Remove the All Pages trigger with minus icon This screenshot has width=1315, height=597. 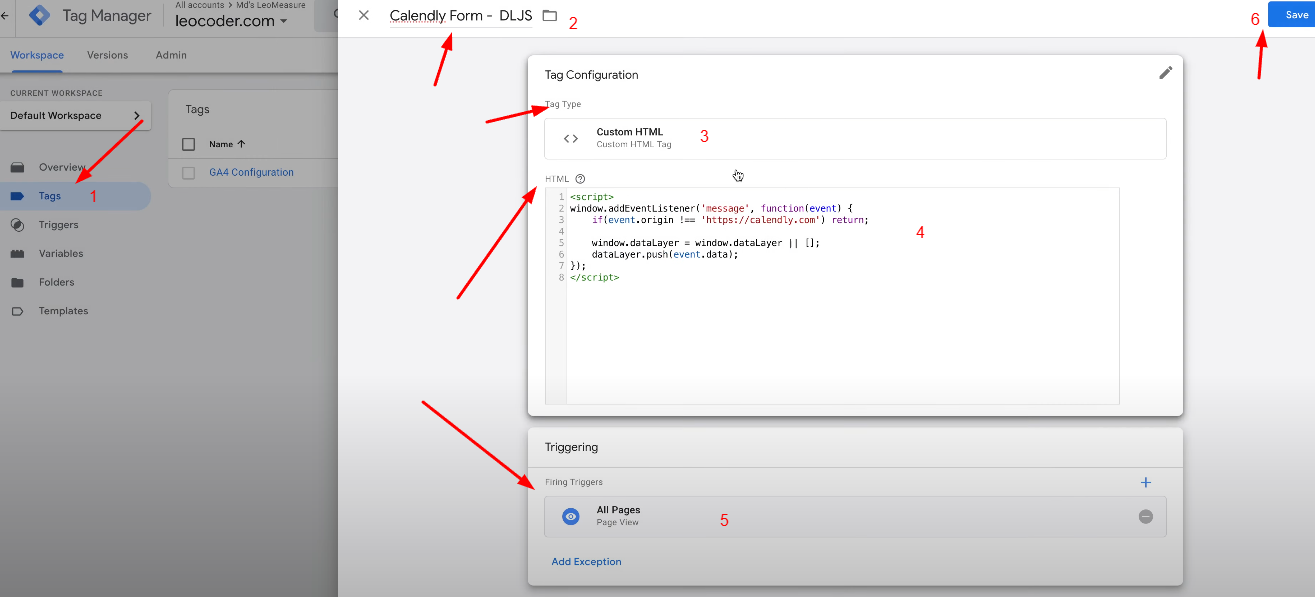click(x=1146, y=516)
